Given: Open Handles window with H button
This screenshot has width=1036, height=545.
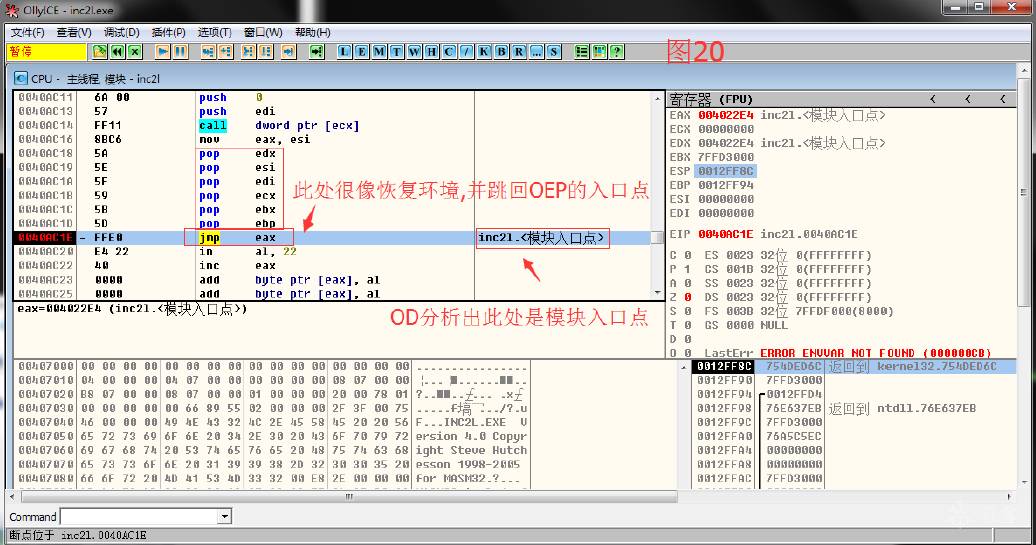Looking at the screenshot, I should click(431, 52).
